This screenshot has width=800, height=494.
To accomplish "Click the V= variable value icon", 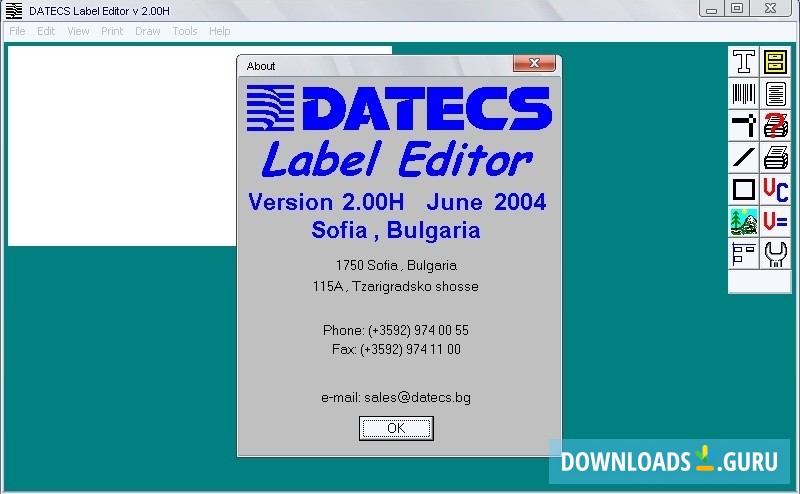I will point(776,221).
